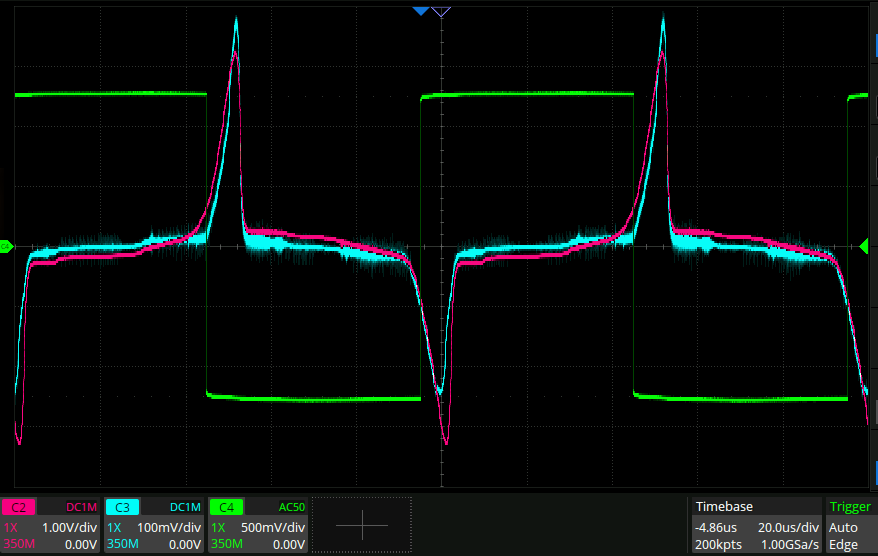Open the C3 channel badge
Screen dimensions: 878x556
click(123, 507)
